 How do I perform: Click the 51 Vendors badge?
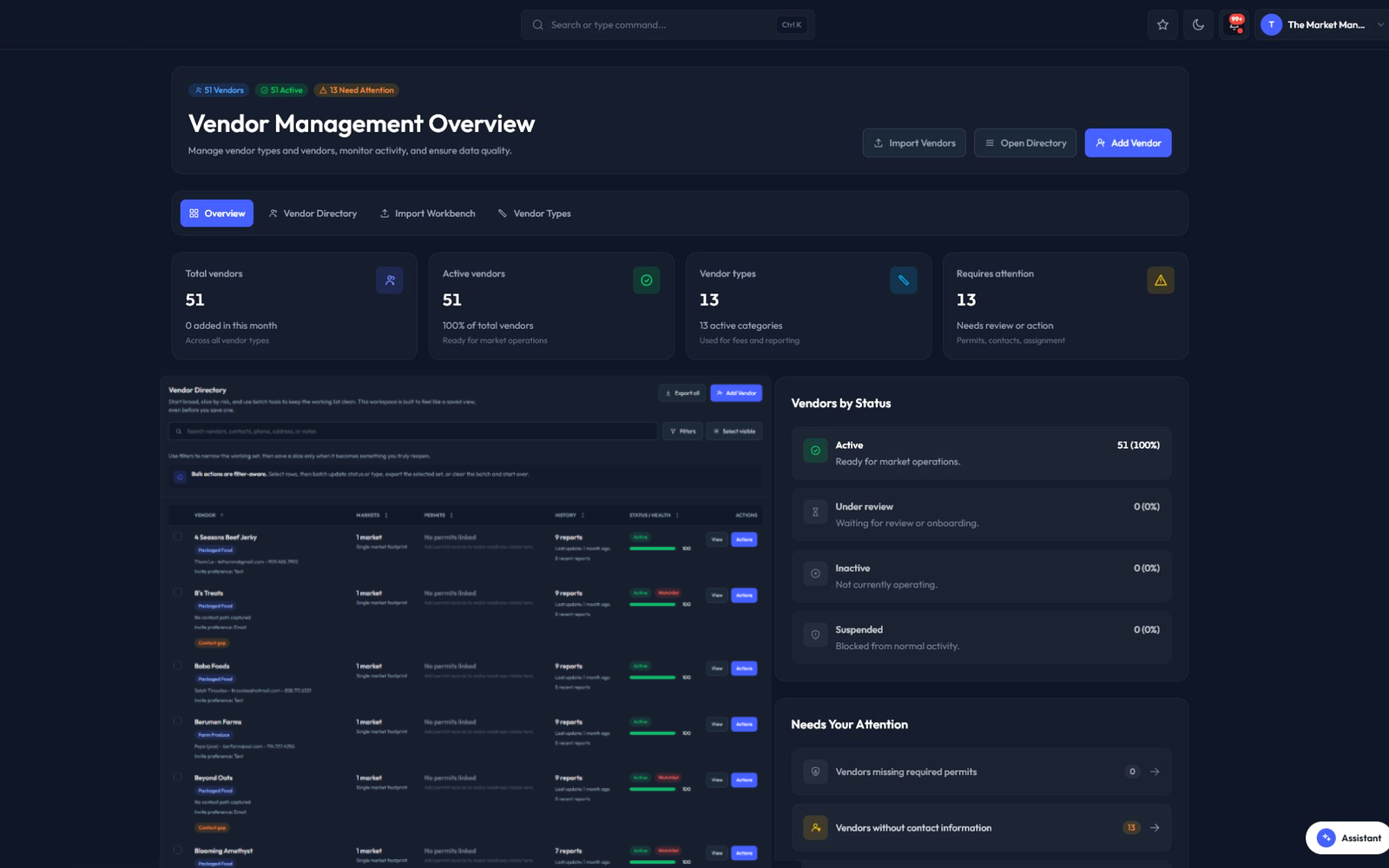[219, 90]
